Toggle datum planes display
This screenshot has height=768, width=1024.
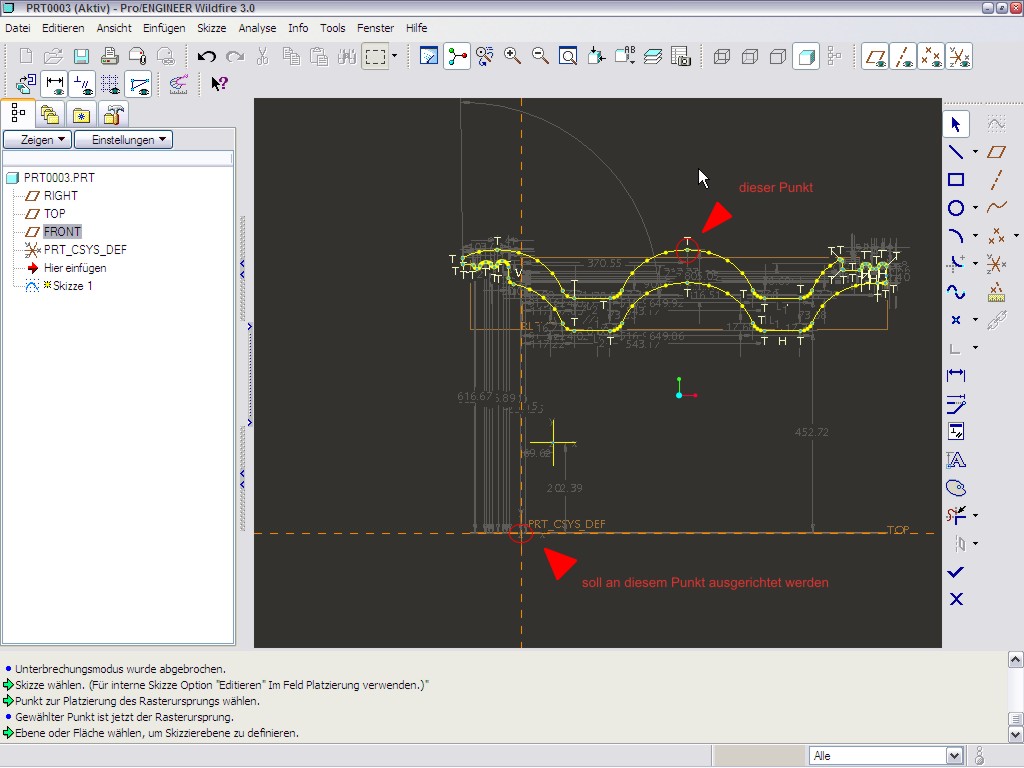(875, 56)
